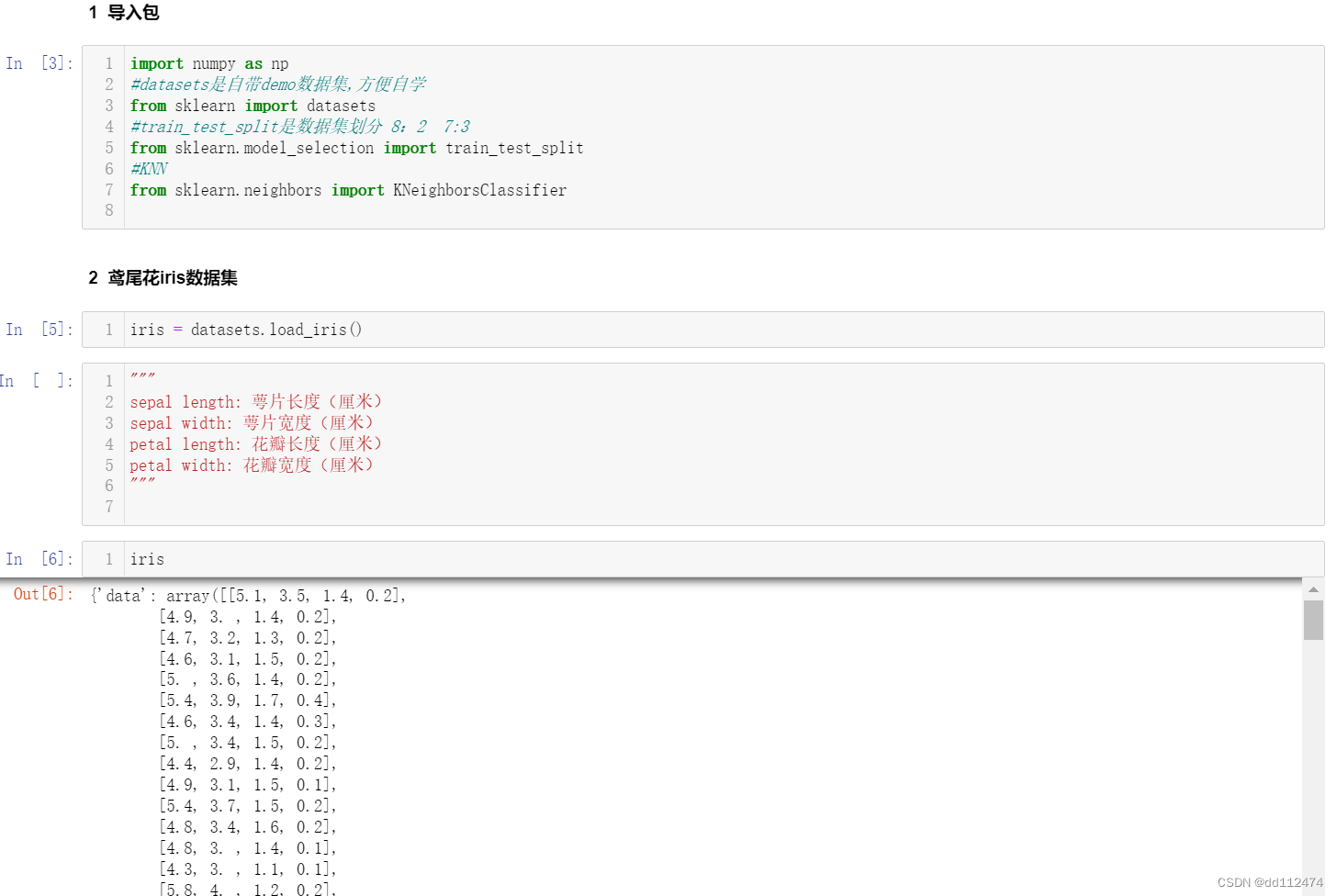Click the output row '[5.4, 3.9, 1.7, 0.4]'
The image size is (1337, 896).
248,700
